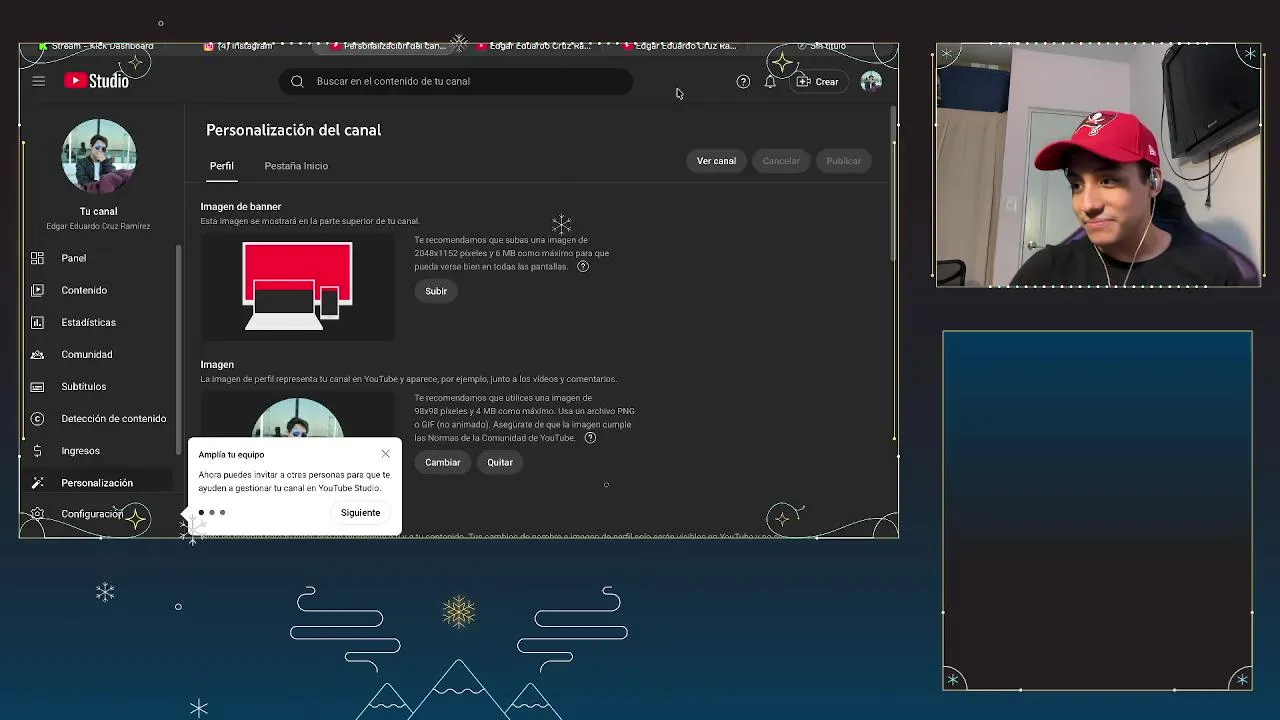Click help icon beside Normas de la Comunidad text
Image resolution: width=1280 pixels, height=720 pixels.
(590, 438)
